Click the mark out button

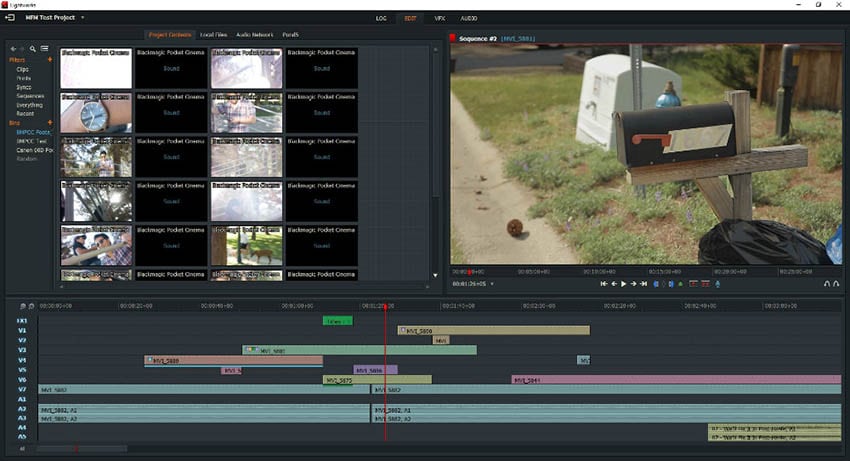tap(671, 284)
